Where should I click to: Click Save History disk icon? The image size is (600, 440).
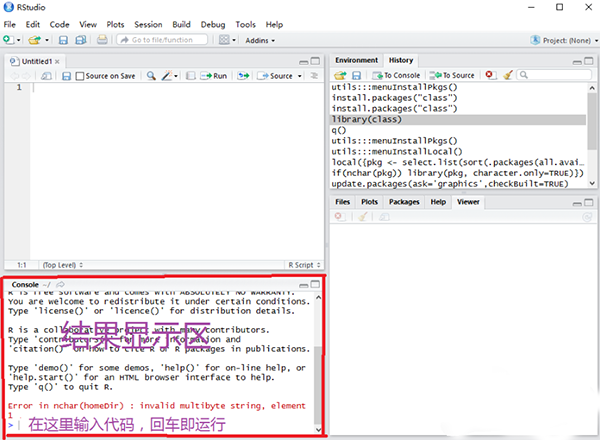pyautogui.click(x=356, y=75)
